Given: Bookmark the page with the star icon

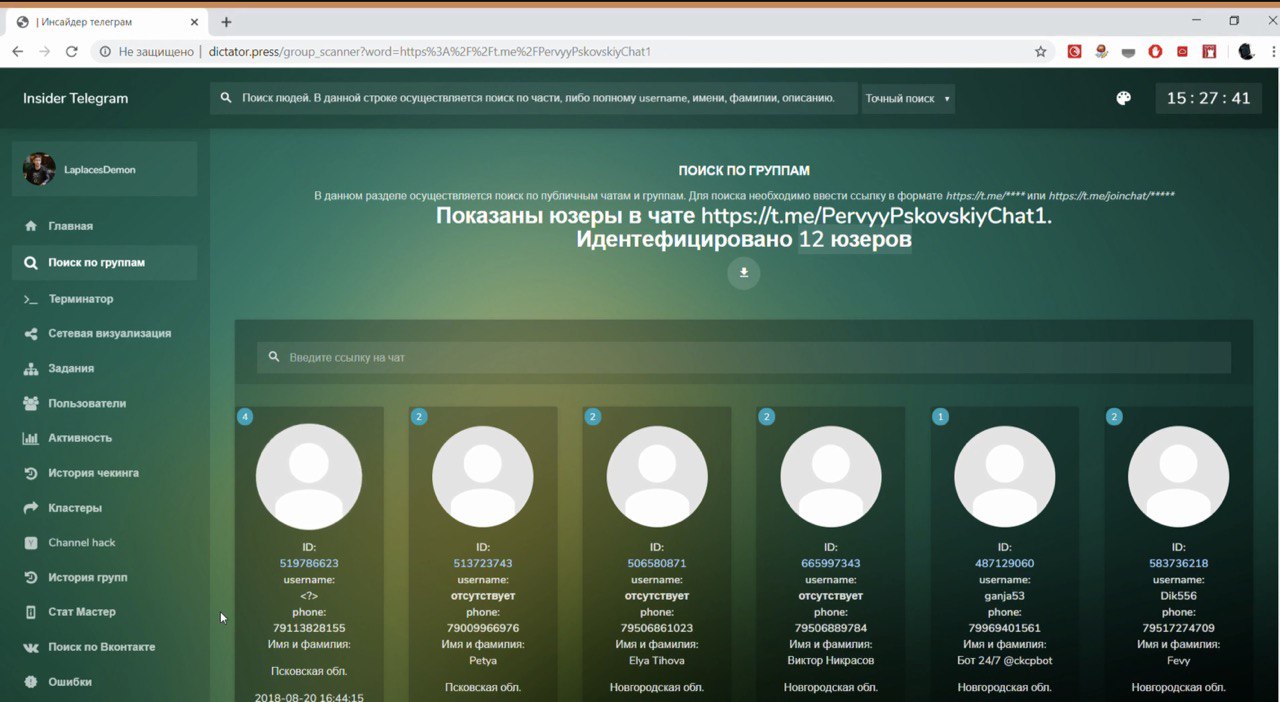Looking at the screenshot, I should pyautogui.click(x=1041, y=51).
